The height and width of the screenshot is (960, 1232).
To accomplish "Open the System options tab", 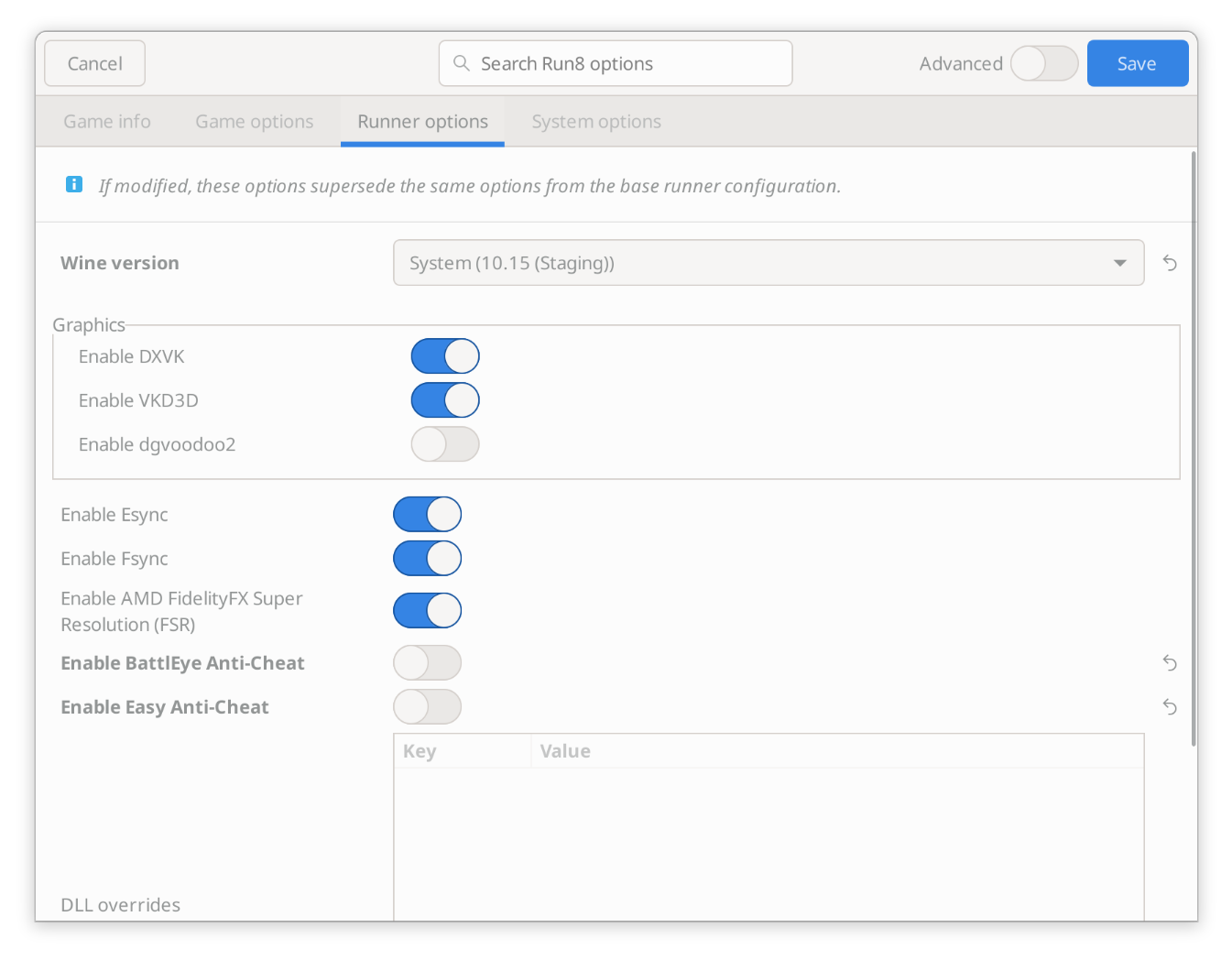I will point(595,121).
